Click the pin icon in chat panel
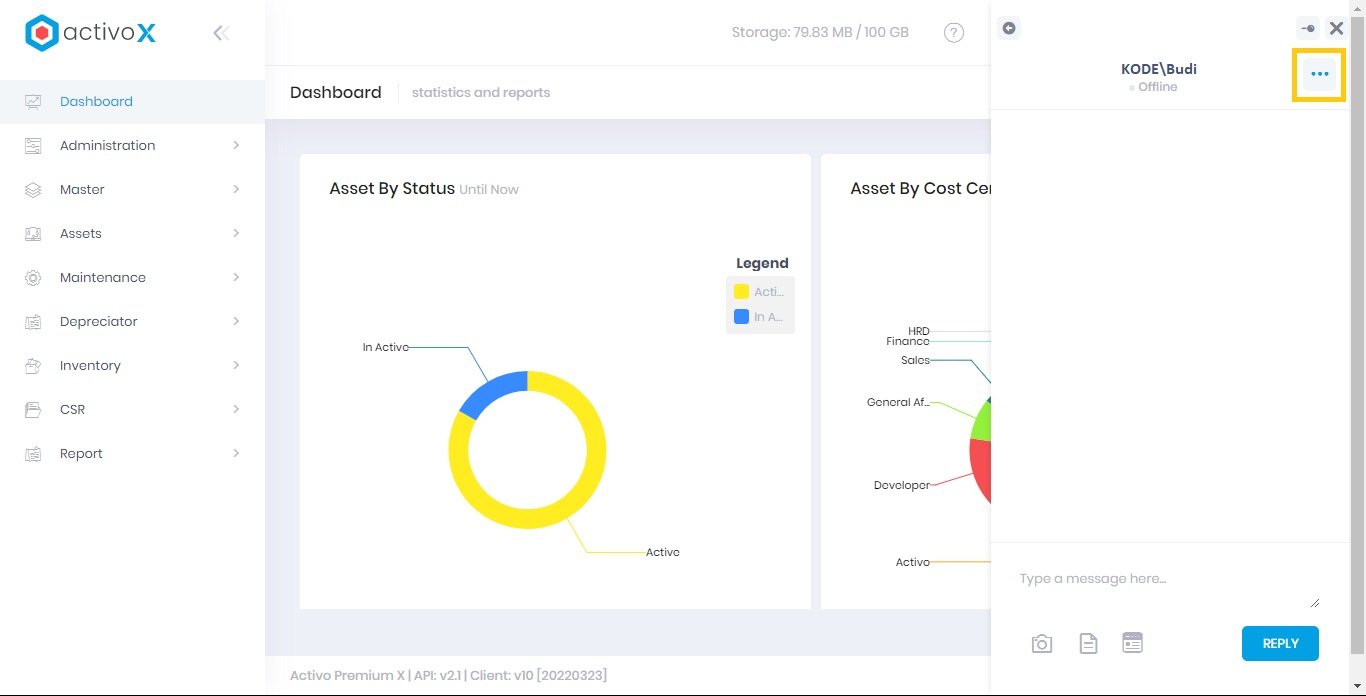Screen dimensions: 1366x696 tap(1308, 28)
